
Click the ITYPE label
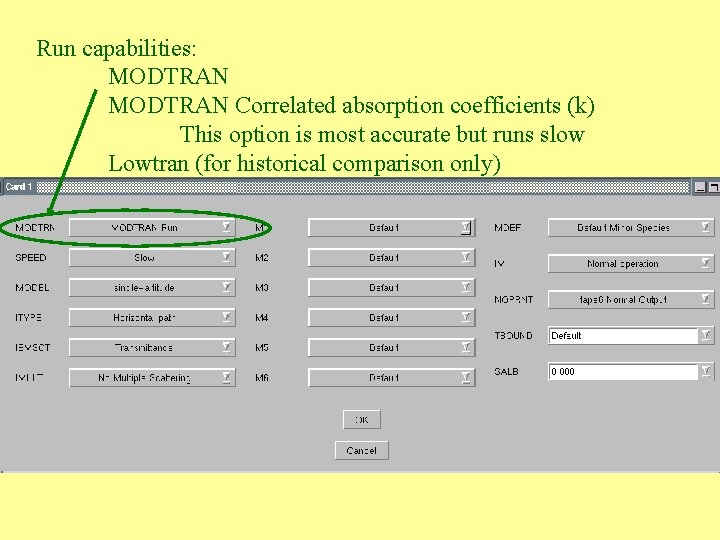[28, 317]
